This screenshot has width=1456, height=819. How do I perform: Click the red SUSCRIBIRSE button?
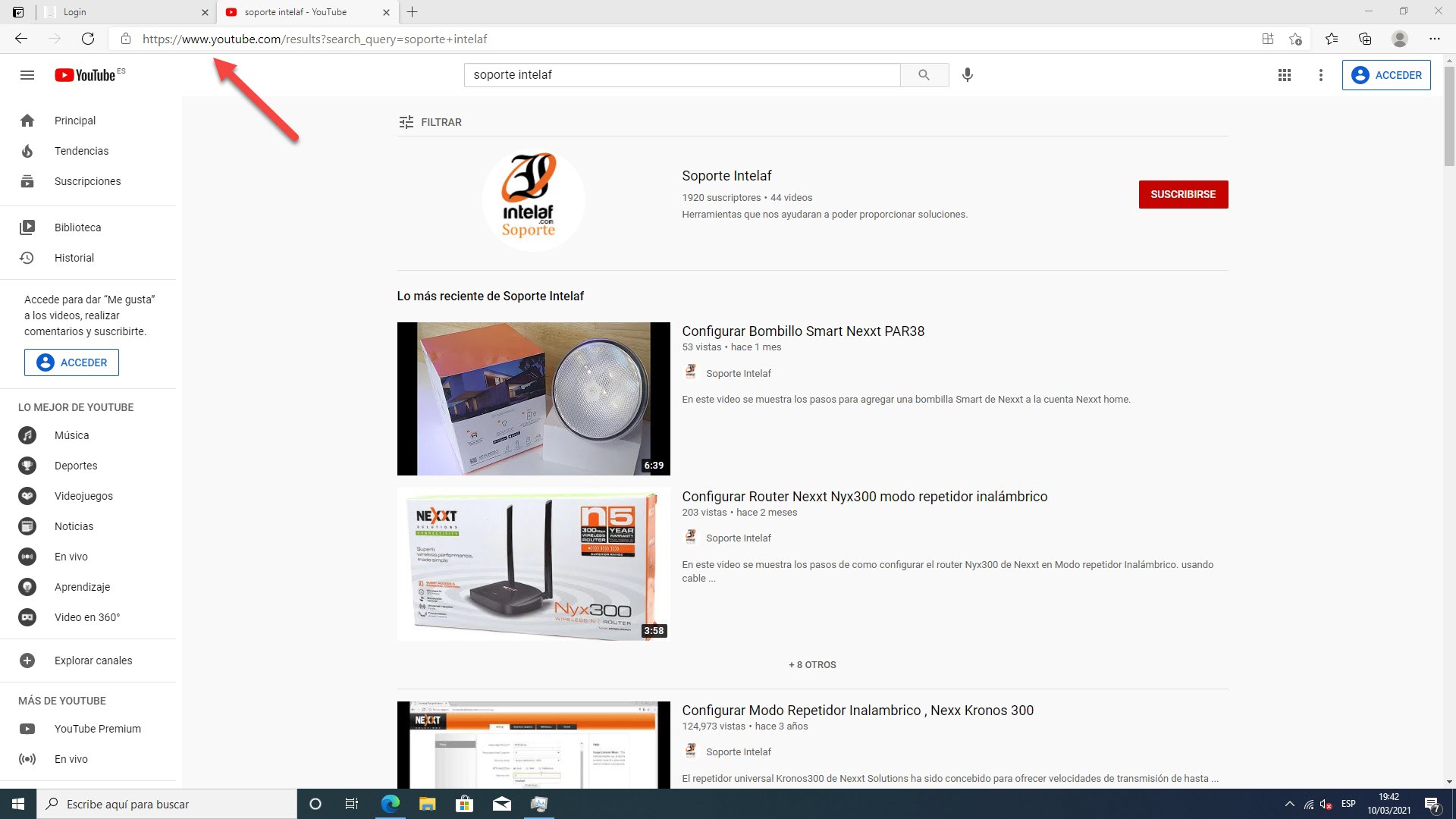[1182, 195]
